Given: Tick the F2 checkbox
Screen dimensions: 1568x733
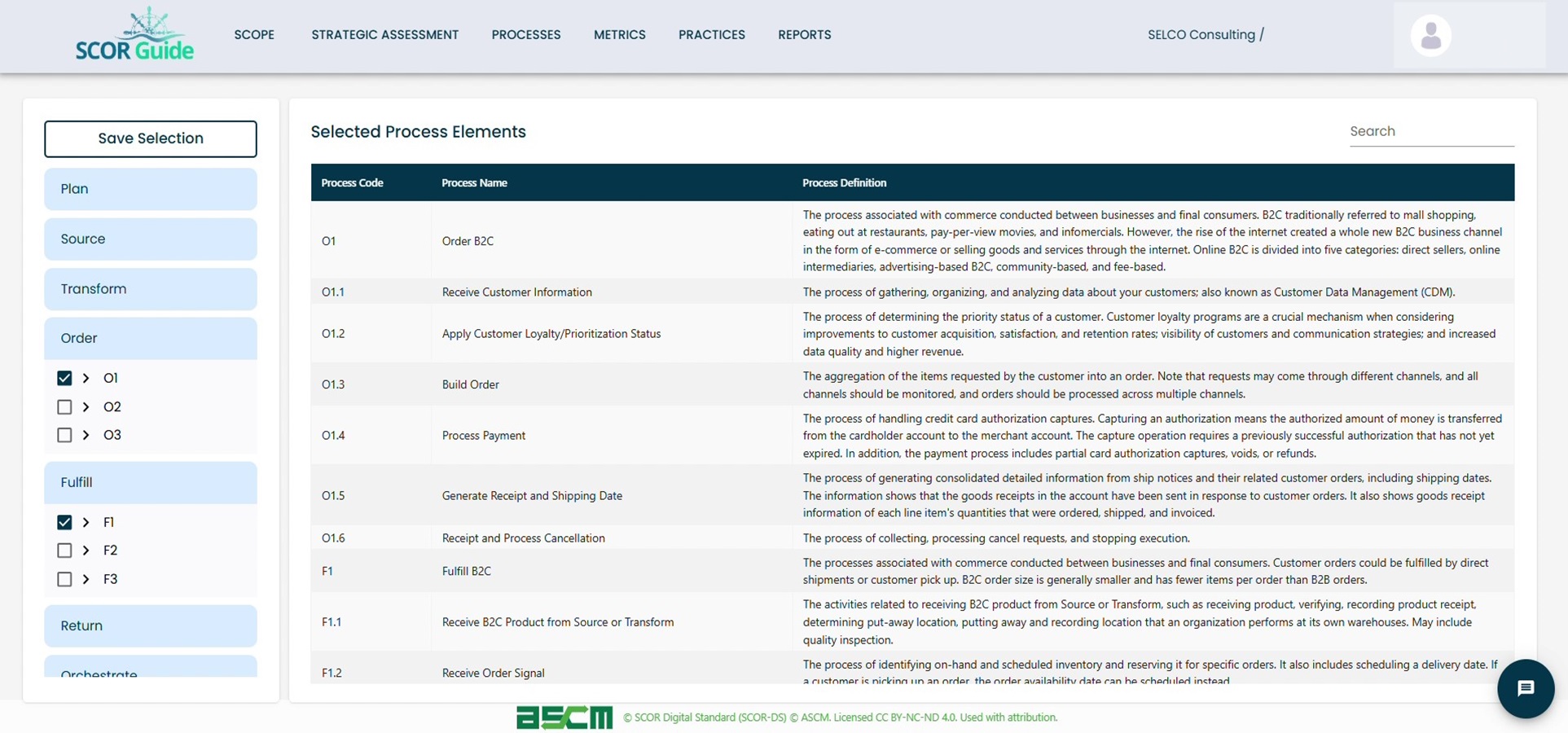Looking at the screenshot, I should [x=64, y=551].
